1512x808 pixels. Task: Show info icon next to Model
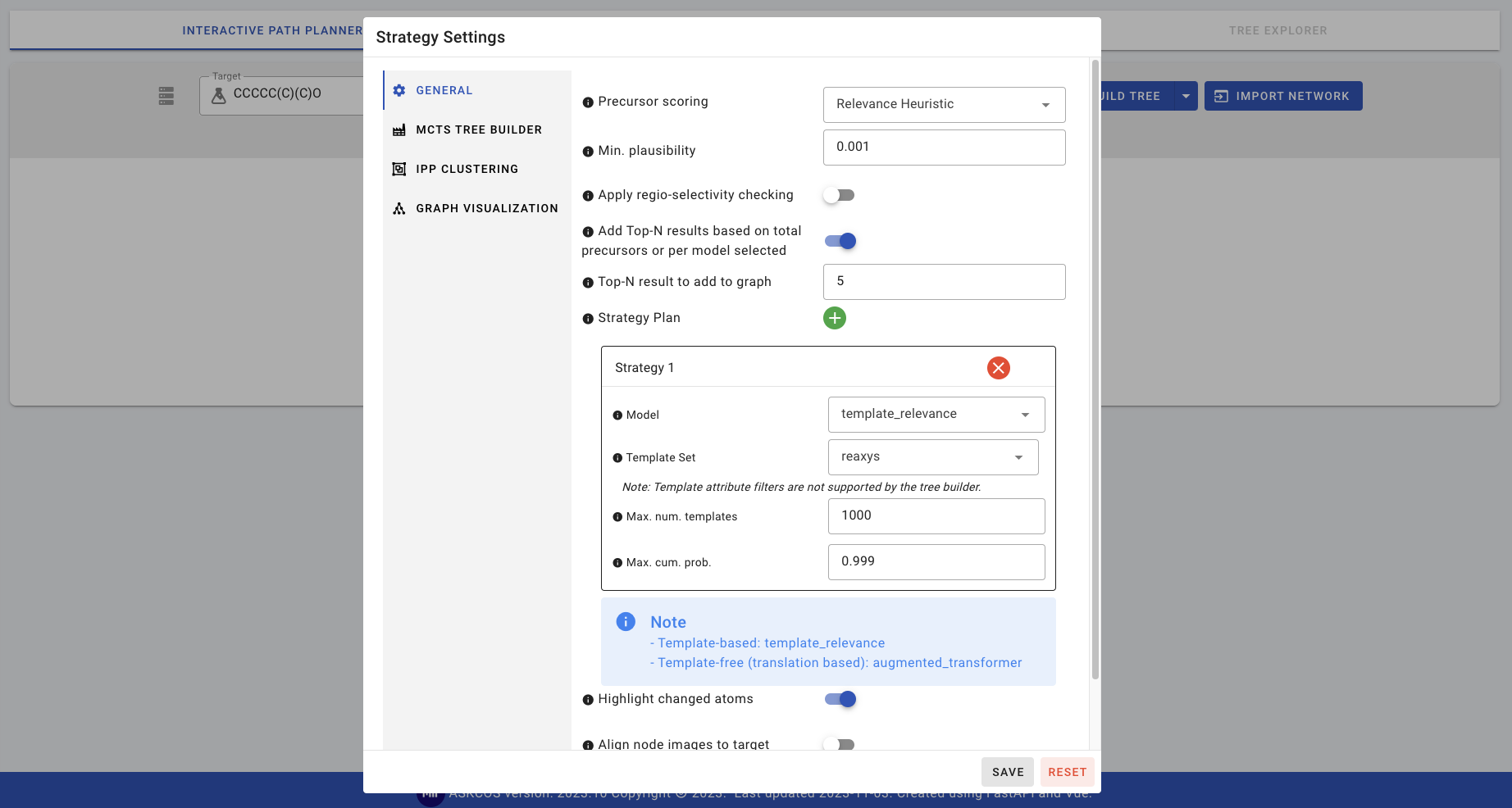tap(617, 415)
